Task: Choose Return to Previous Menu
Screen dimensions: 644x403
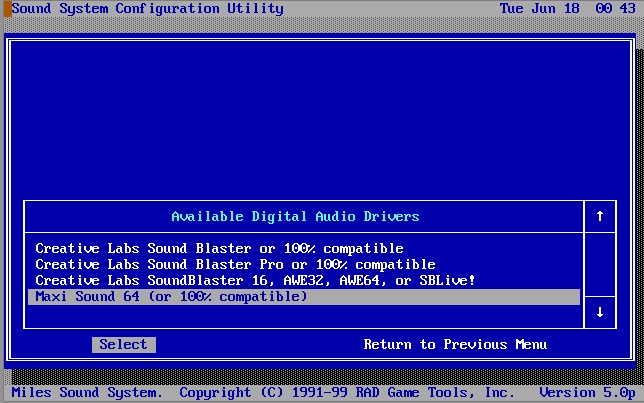Action: point(455,345)
